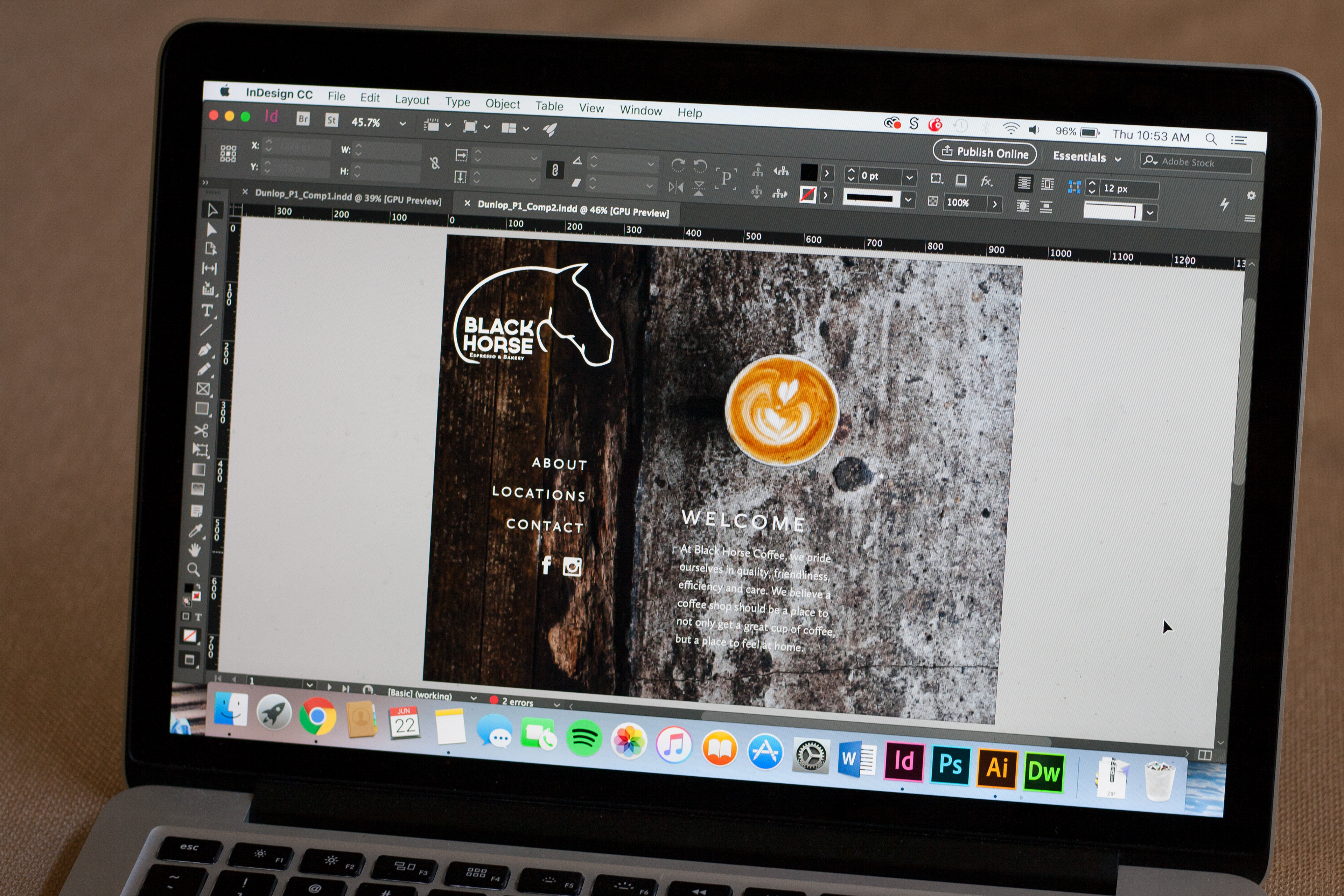This screenshot has height=896, width=1344.
Task: Open the File menu
Action: (336, 96)
